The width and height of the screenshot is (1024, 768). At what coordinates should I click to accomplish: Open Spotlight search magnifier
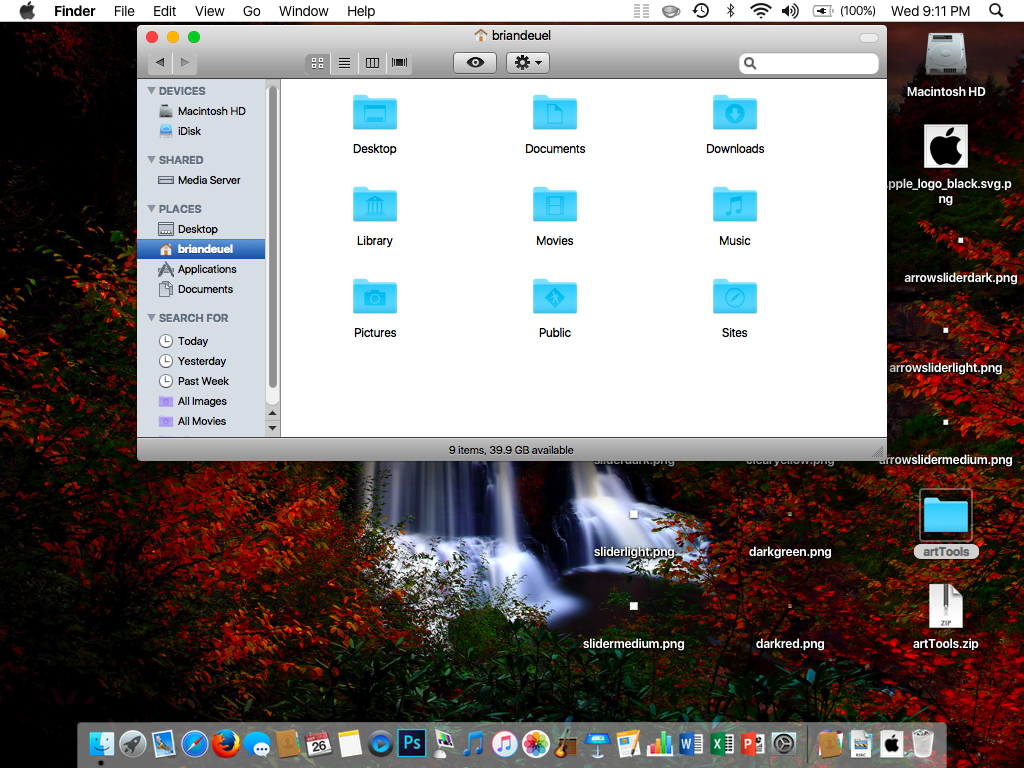click(996, 11)
